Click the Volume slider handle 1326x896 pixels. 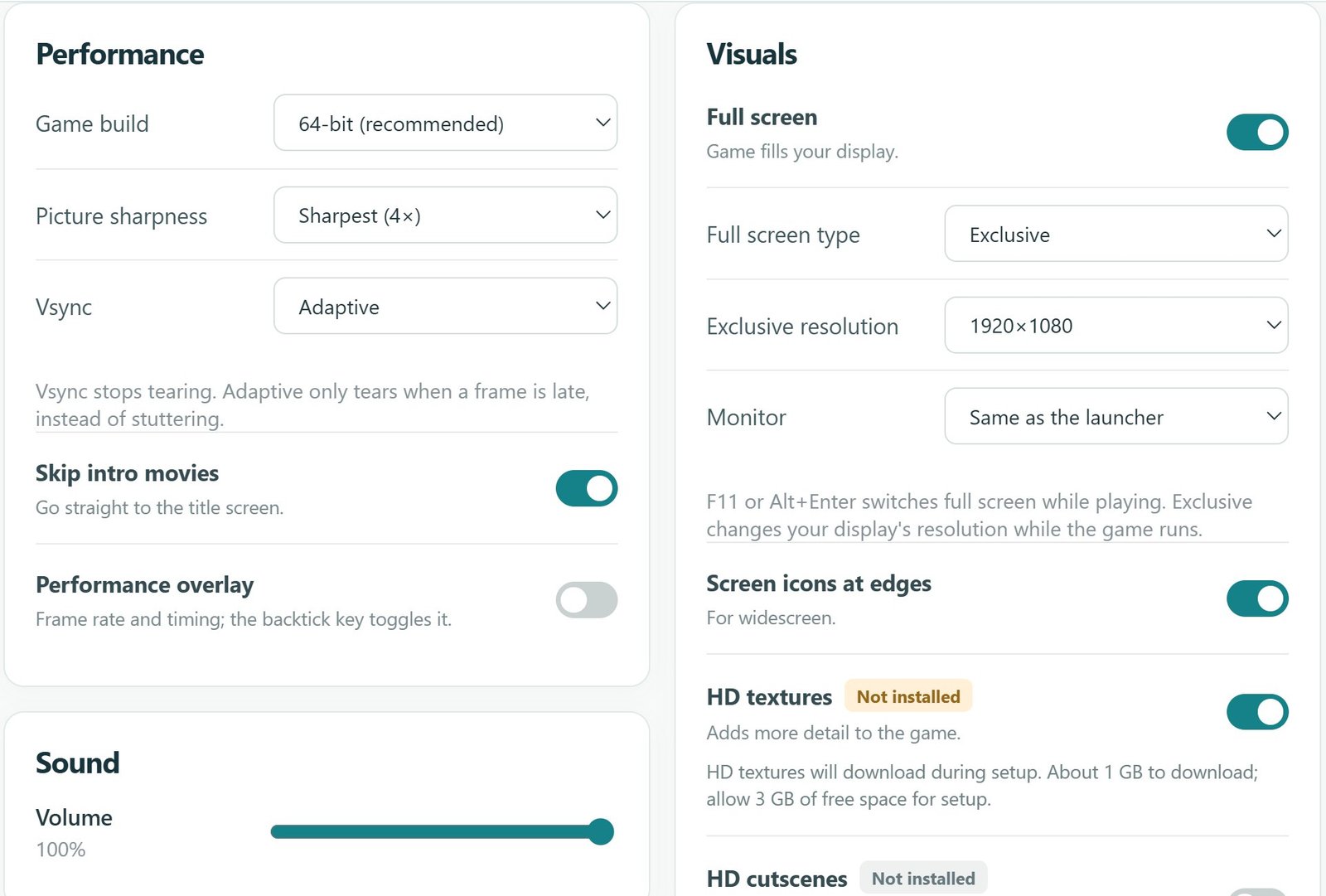[601, 831]
